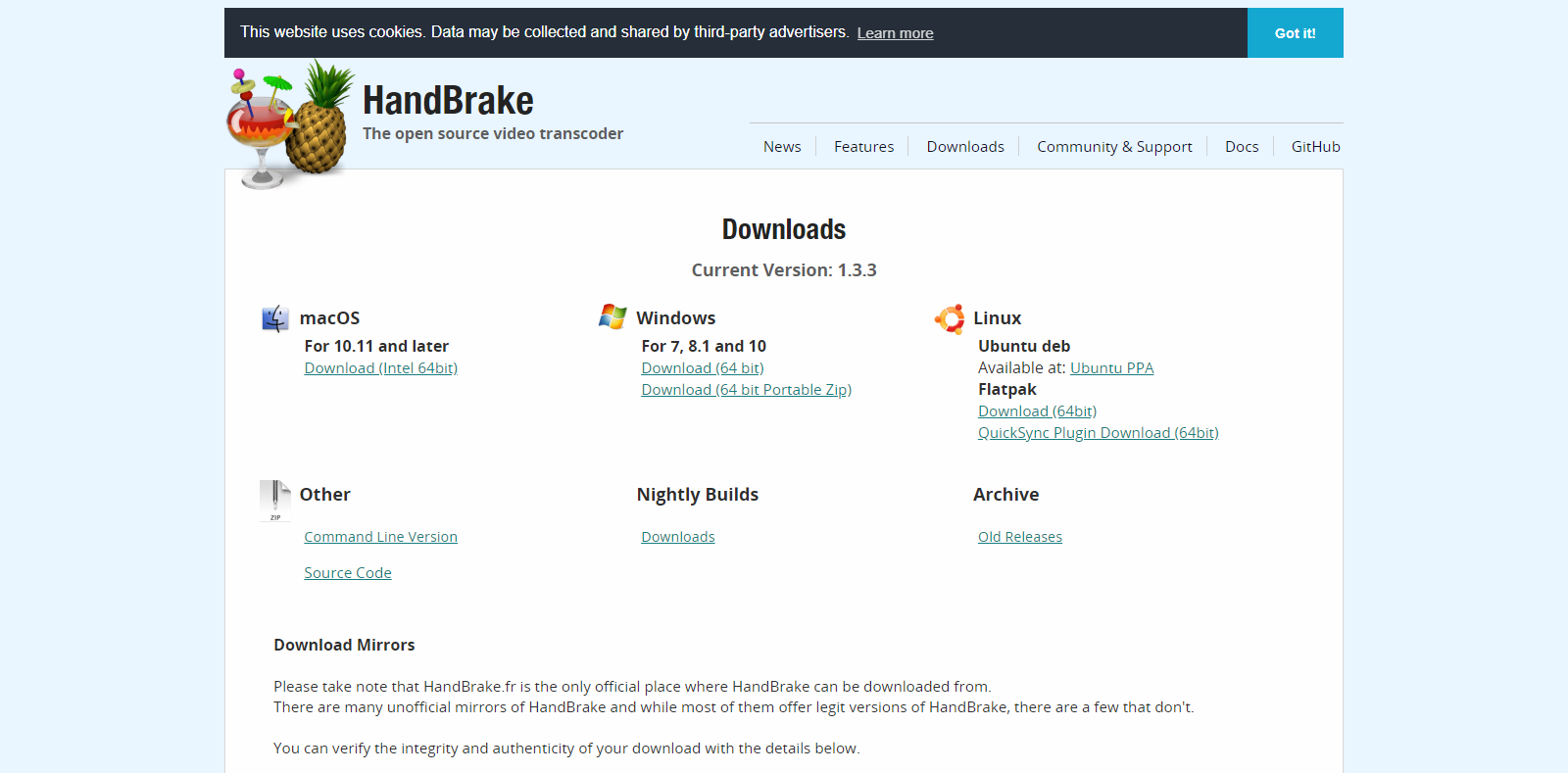
Task: Open the Docs navigation item
Action: tap(1242, 146)
